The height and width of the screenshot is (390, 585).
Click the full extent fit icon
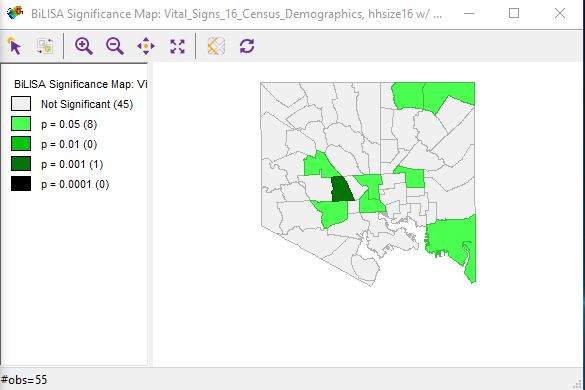[x=177, y=46]
